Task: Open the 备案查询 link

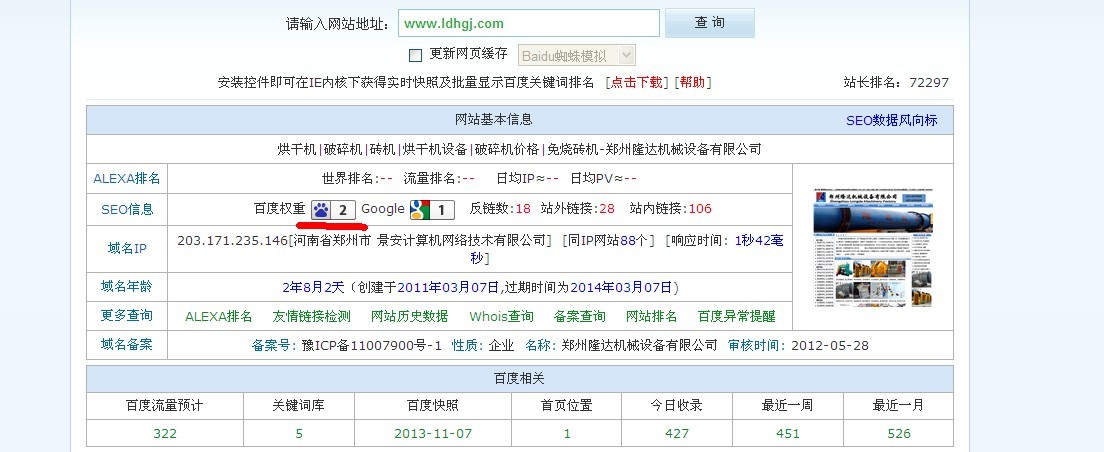Action: pos(579,317)
